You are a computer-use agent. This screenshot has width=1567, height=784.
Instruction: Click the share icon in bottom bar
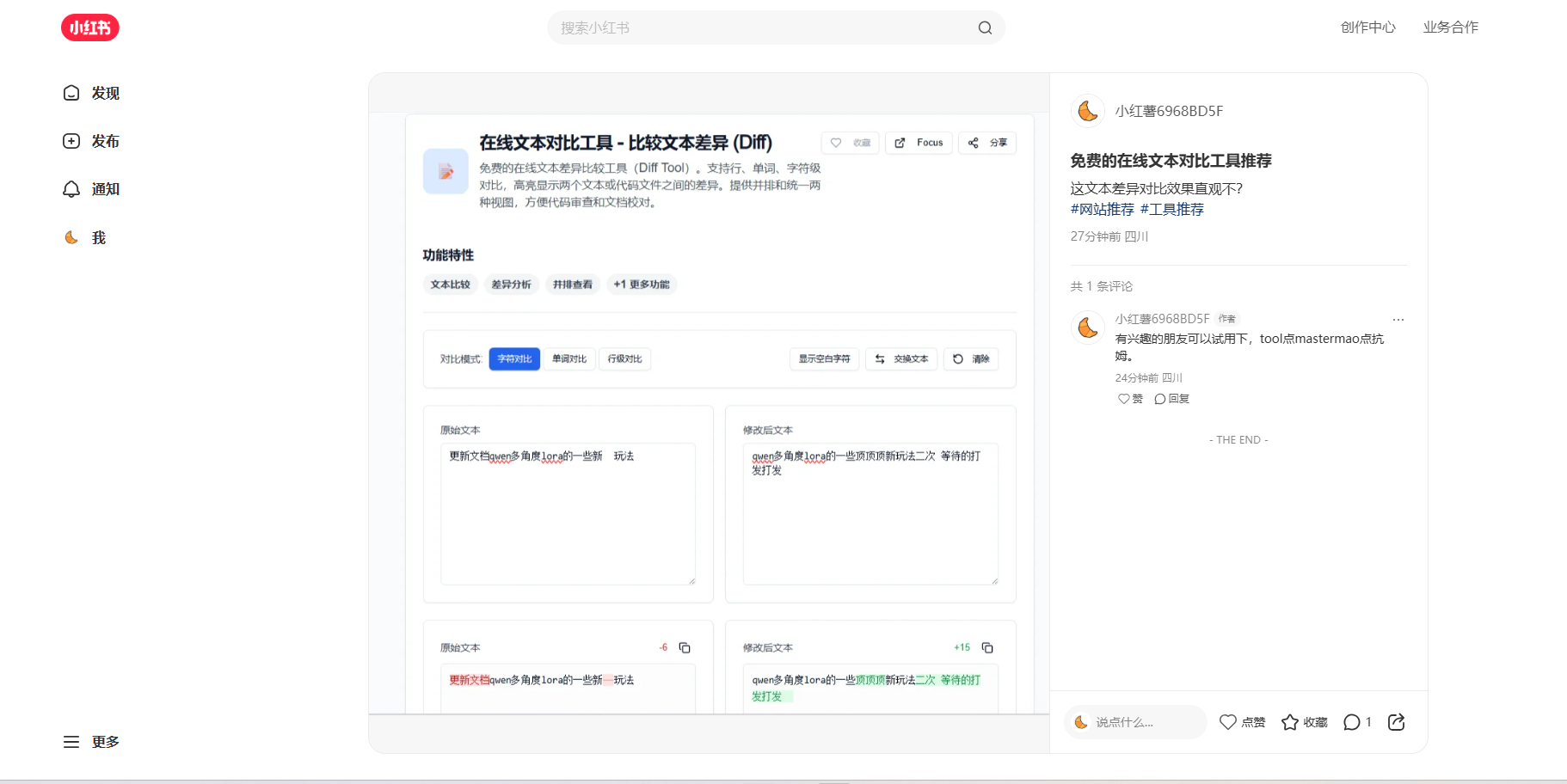pyautogui.click(x=1396, y=722)
